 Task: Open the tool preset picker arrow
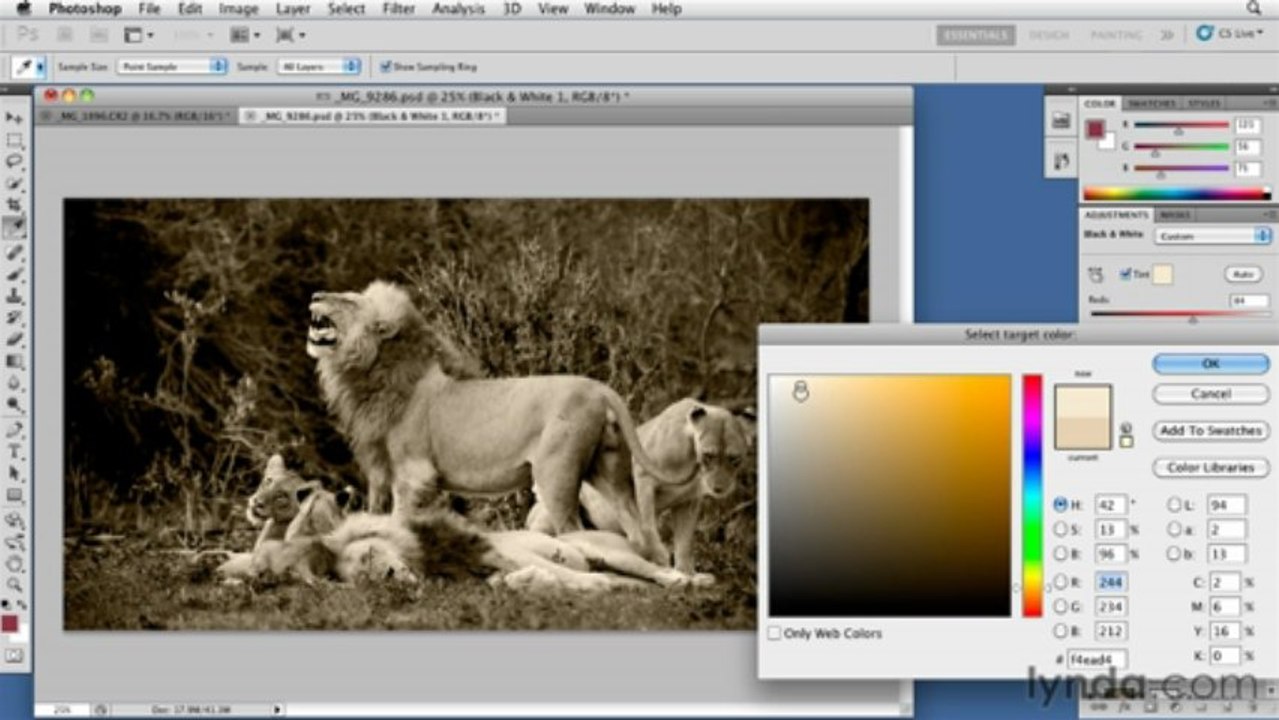click(x=41, y=67)
